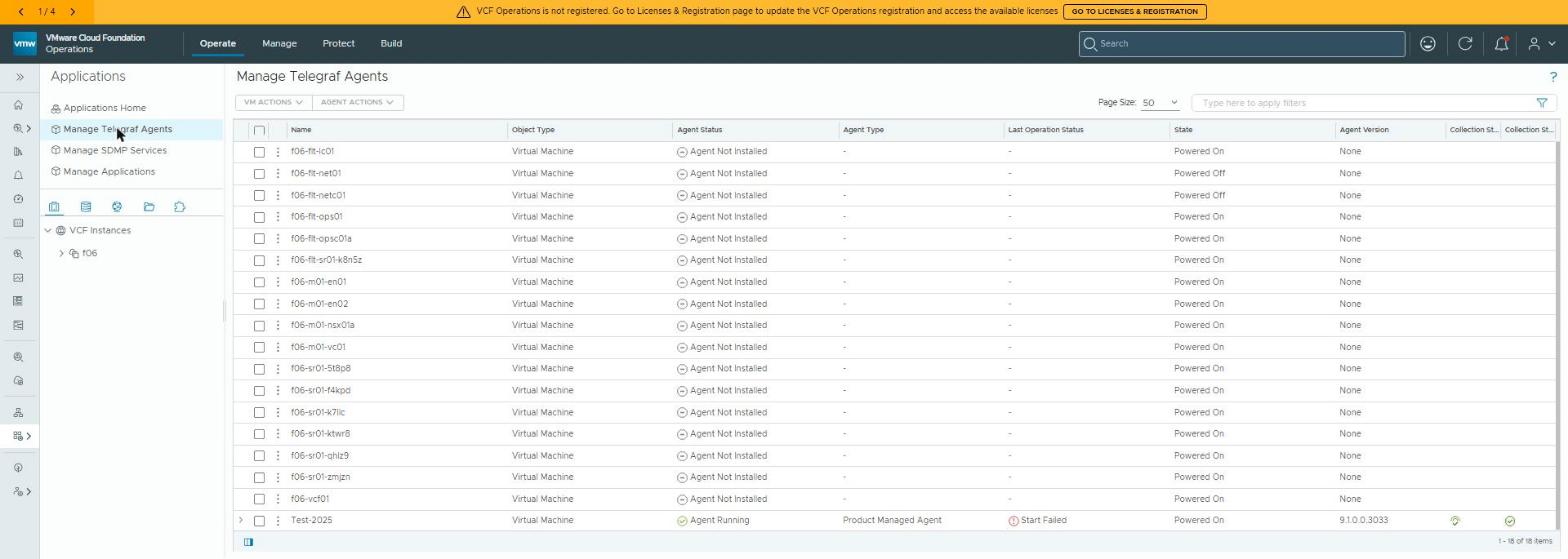Go to the next banner message arrow

coord(72,12)
